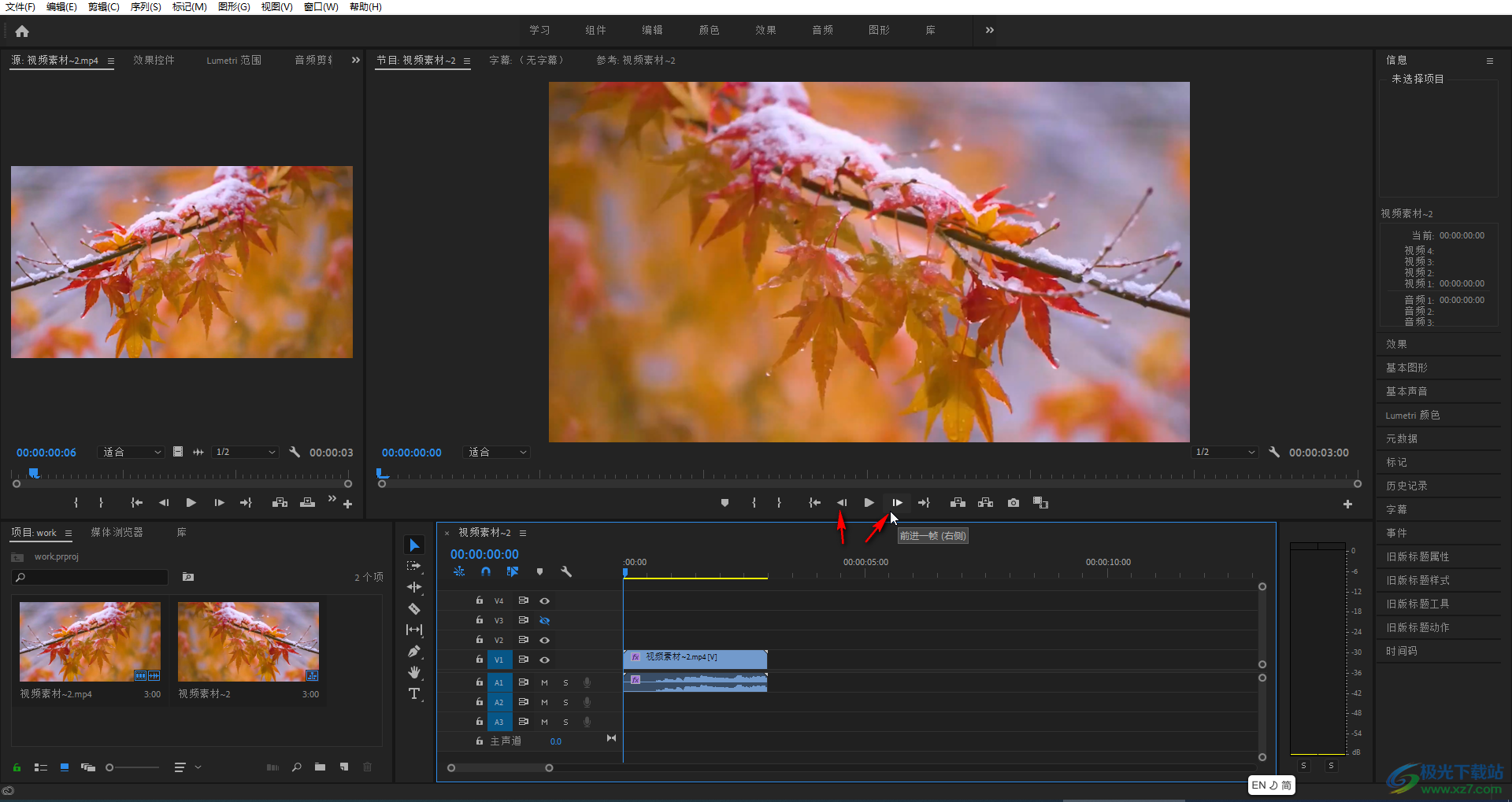The height and width of the screenshot is (802, 1512).
Task: Toggle linked selection in timeline
Action: (x=513, y=572)
